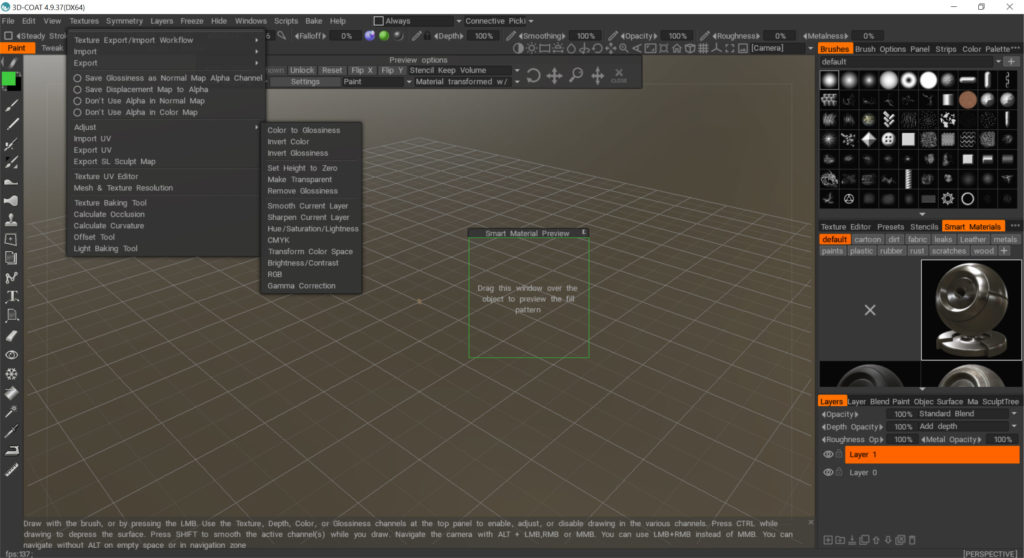This screenshot has width=1024, height=558.
Task: Select the rust smart materials folder
Action: (917, 251)
